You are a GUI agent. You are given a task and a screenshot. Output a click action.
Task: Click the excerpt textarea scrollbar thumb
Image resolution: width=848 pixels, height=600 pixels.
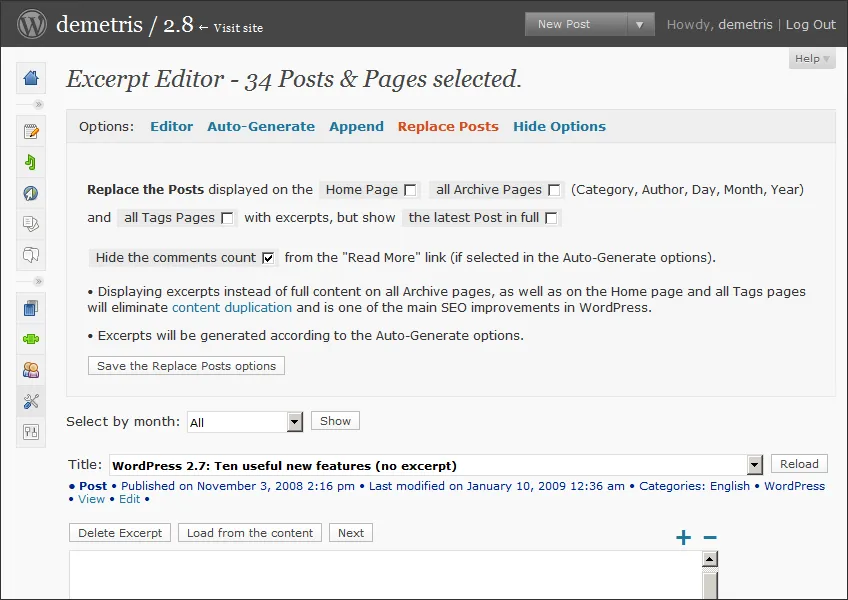[710, 585]
